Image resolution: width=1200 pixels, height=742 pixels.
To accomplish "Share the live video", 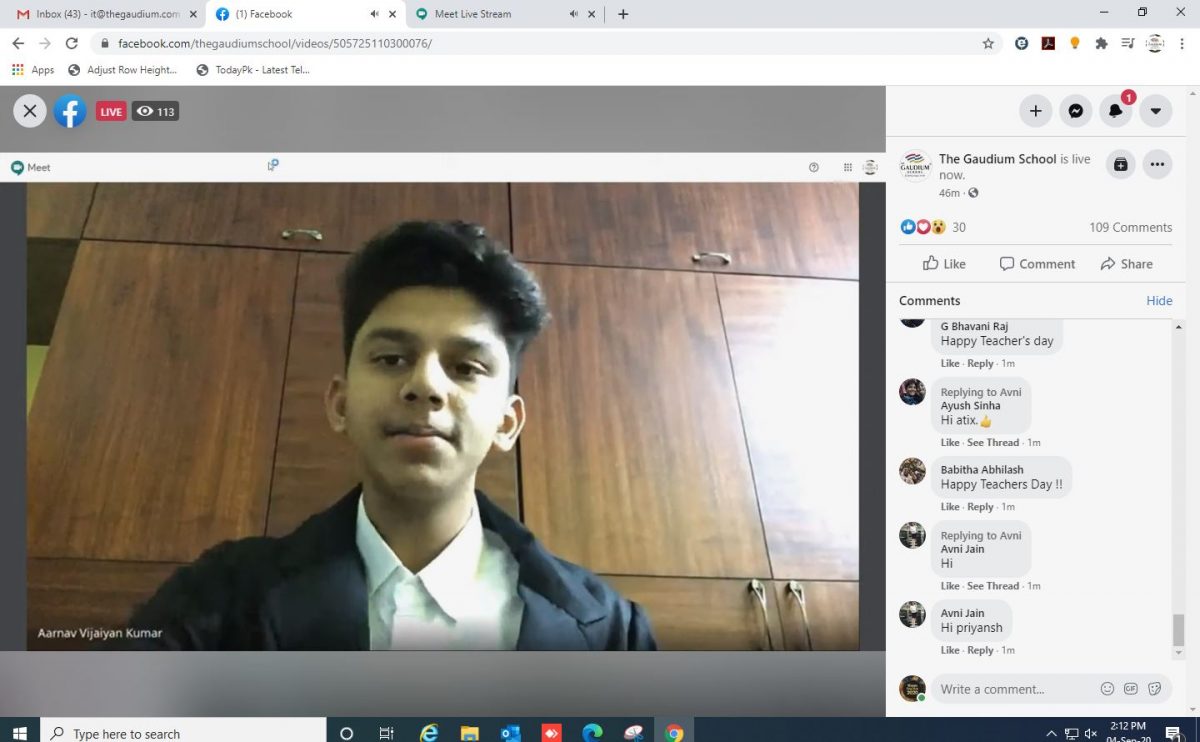I will [x=1126, y=264].
